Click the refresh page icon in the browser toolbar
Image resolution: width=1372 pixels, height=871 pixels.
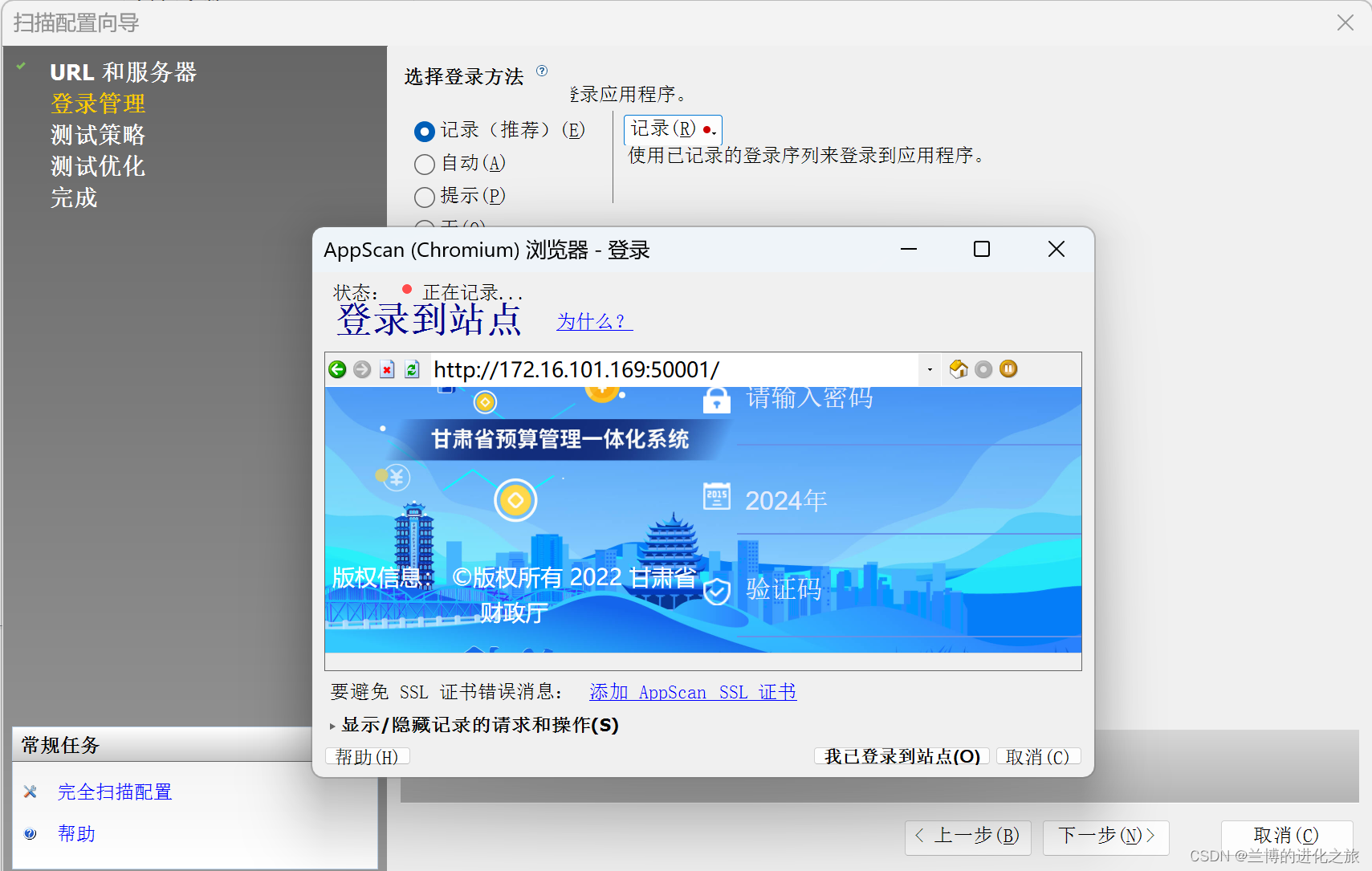pos(412,369)
